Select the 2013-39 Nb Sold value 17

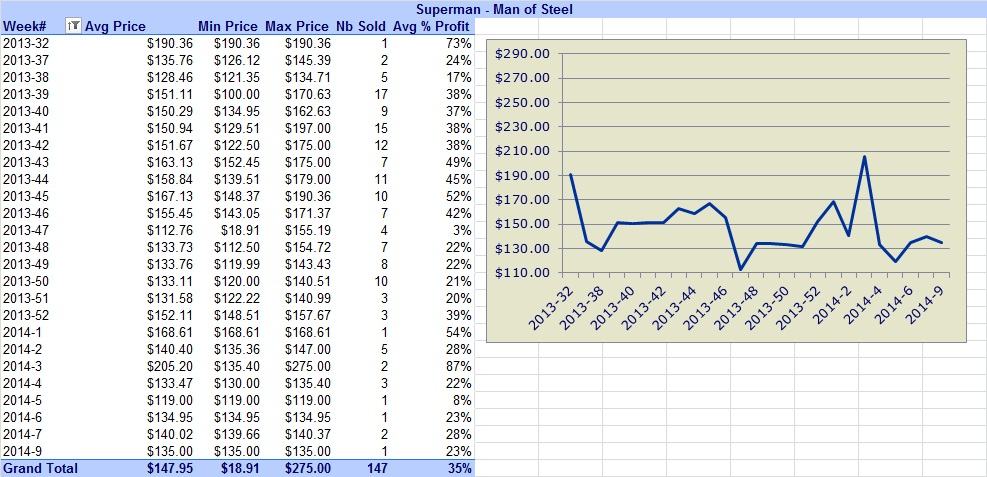[x=381, y=94]
